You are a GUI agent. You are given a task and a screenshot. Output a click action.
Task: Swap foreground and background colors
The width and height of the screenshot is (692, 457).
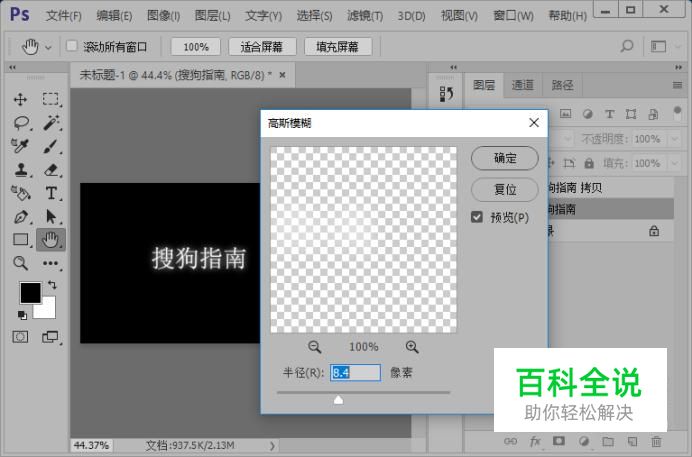tap(52, 285)
